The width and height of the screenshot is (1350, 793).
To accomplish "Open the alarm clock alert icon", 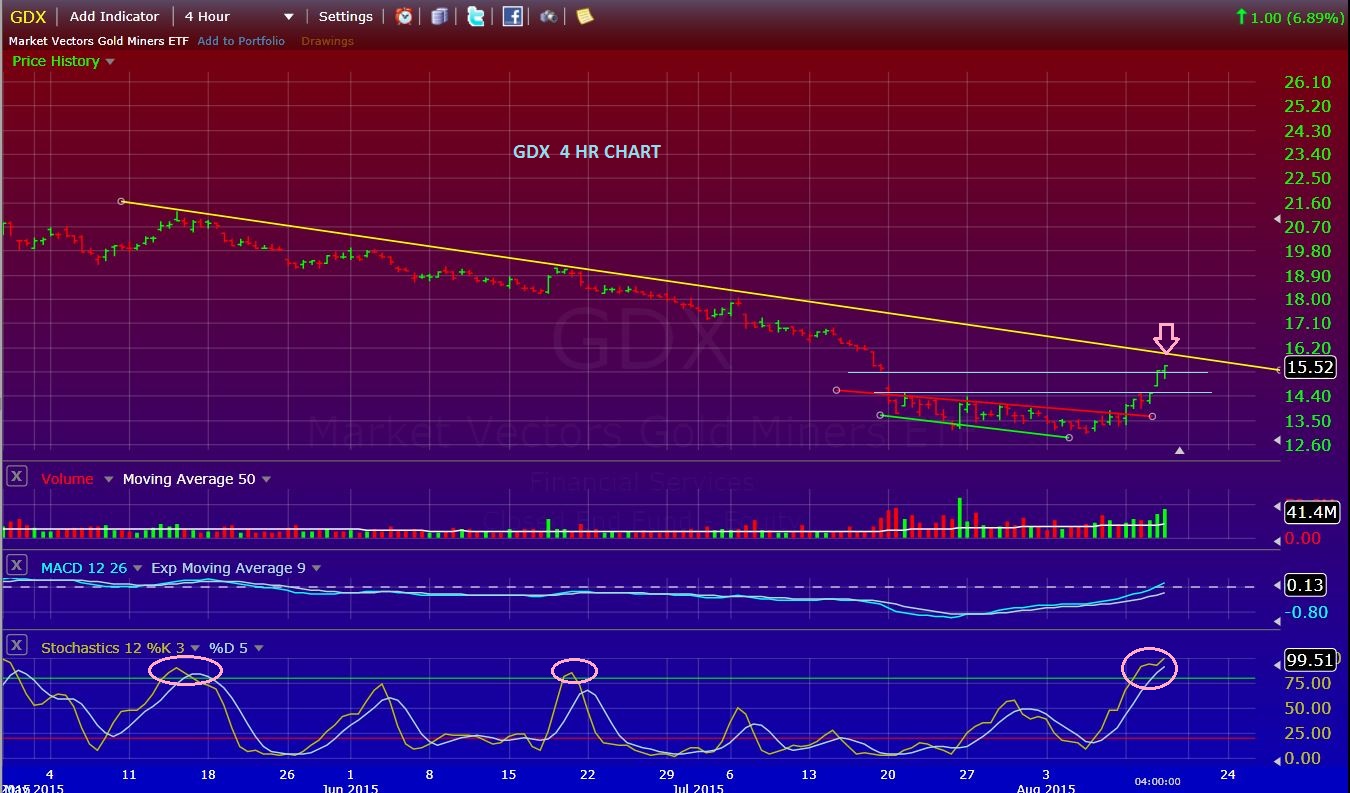I will (x=404, y=16).
